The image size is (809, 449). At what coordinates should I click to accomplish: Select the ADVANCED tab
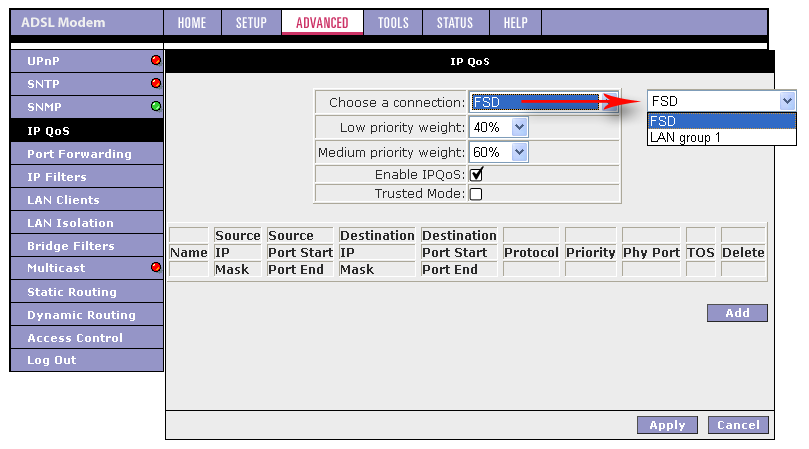[322, 23]
